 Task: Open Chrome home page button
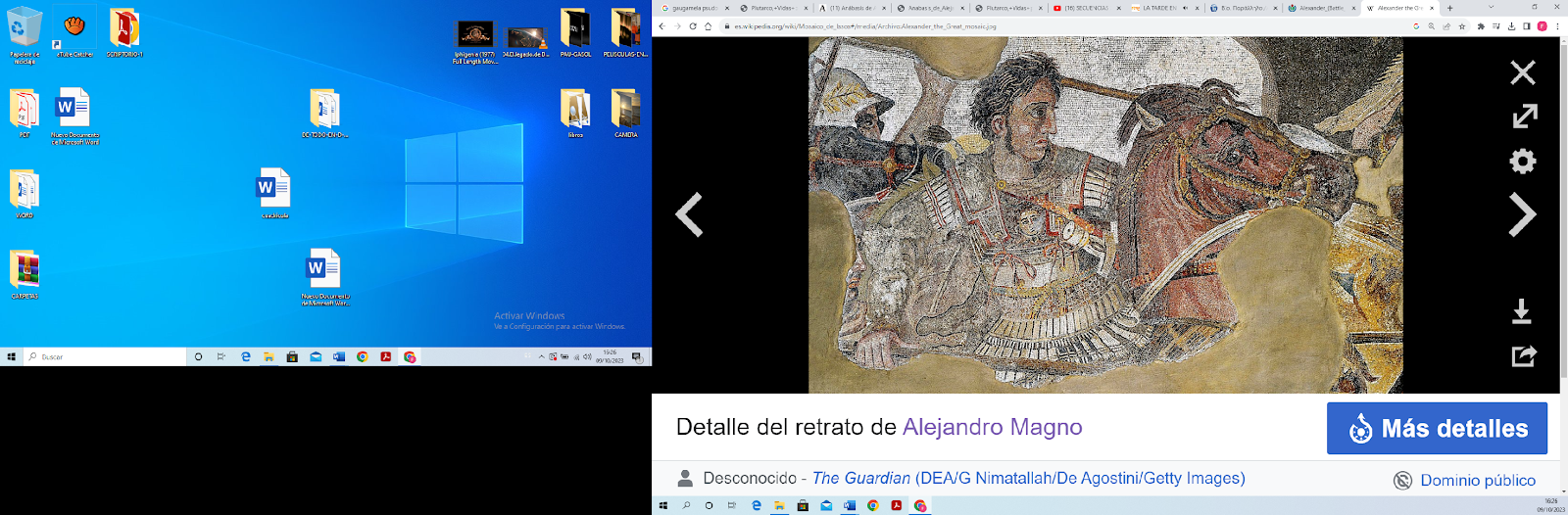(708, 26)
